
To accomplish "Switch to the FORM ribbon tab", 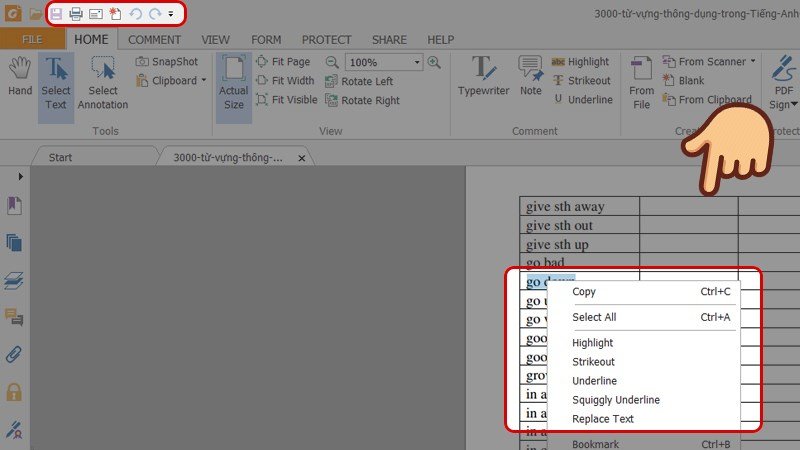I will coord(266,40).
